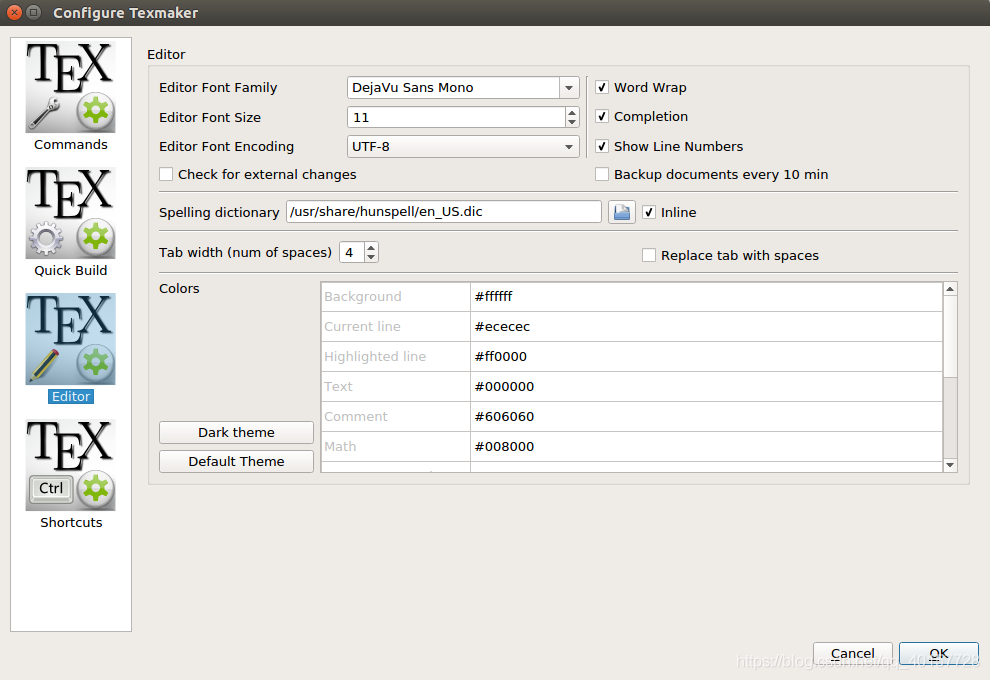Screen dimensions: 990x680
Task: Edit the Highlighted line color #ff0000
Action: 706,357
